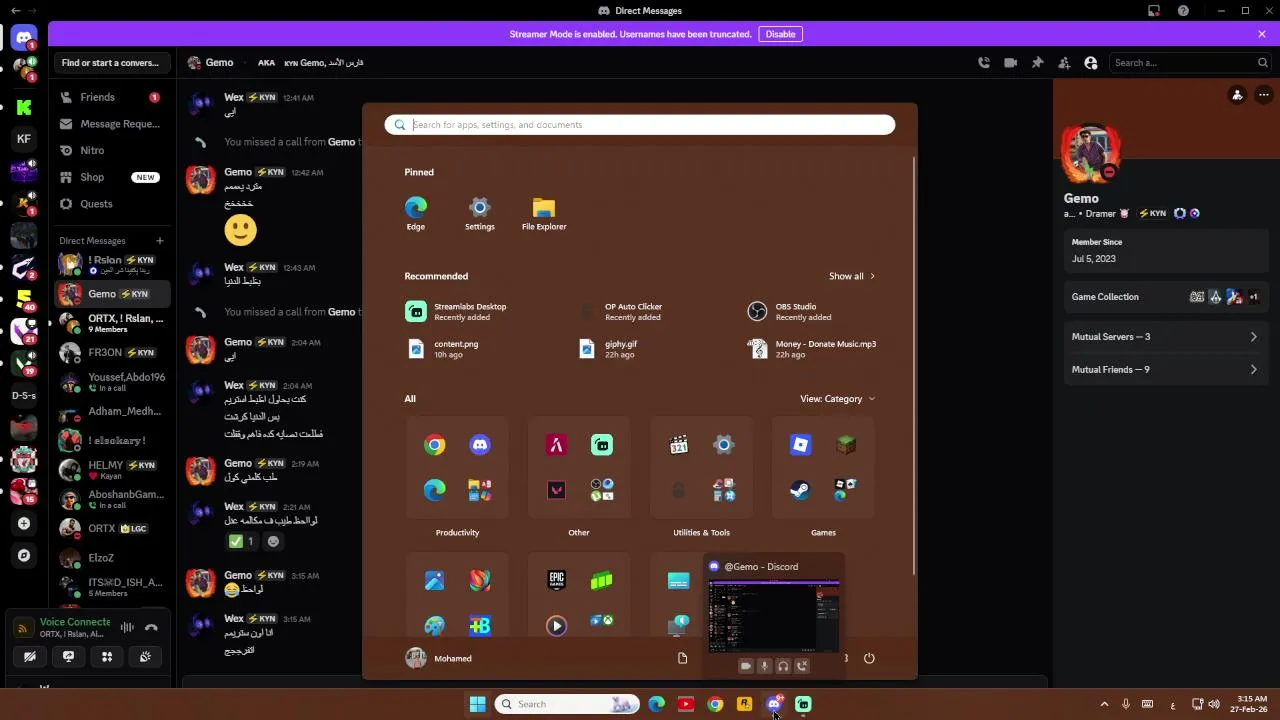Image resolution: width=1280 pixels, height=720 pixels.
Task: Launch Discord in Productivity category
Action: coord(480,445)
